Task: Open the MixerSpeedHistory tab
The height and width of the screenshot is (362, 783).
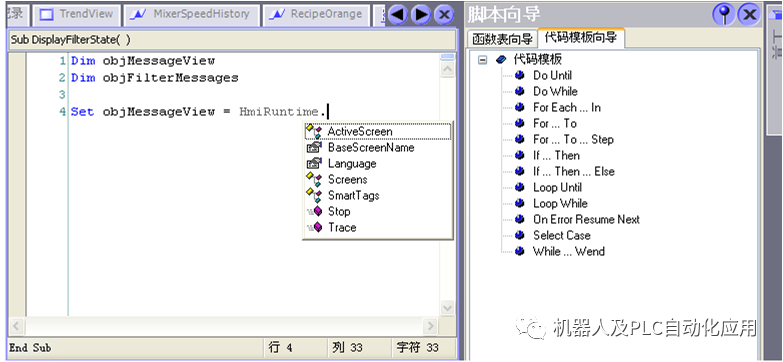Action: point(192,15)
